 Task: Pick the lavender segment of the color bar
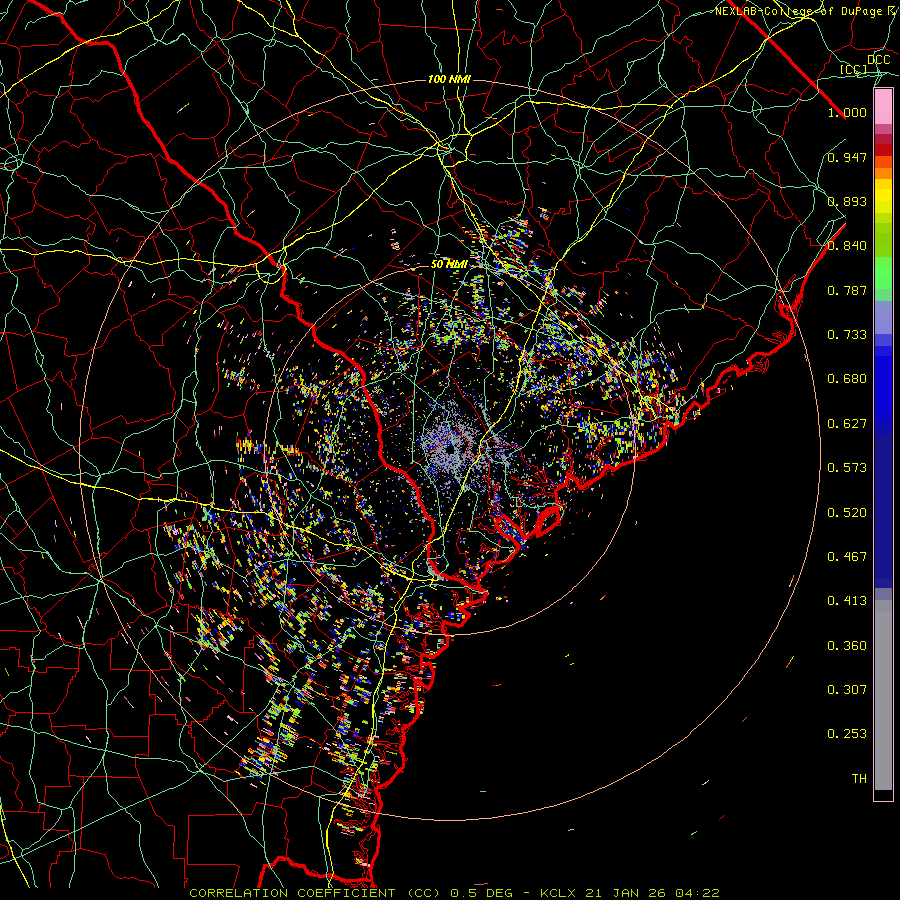point(883,317)
